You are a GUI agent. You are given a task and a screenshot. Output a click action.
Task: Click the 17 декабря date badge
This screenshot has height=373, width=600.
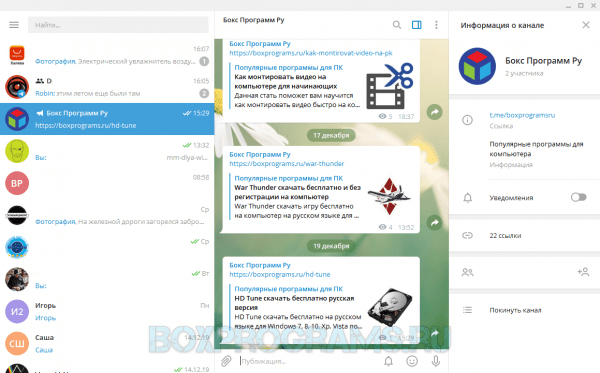tap(331, 135)
